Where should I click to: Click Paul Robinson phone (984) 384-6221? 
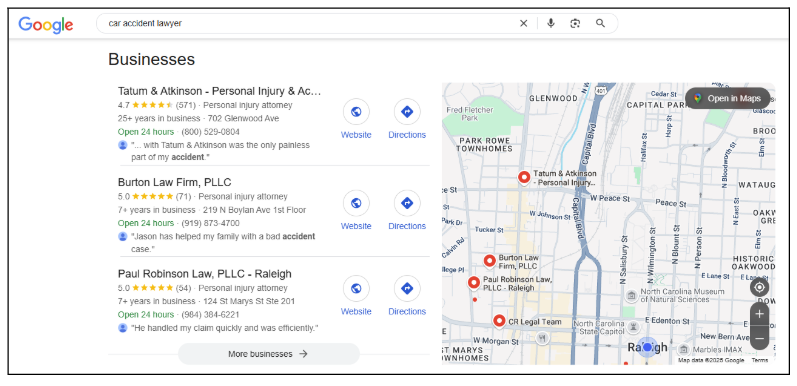[210, 314]
